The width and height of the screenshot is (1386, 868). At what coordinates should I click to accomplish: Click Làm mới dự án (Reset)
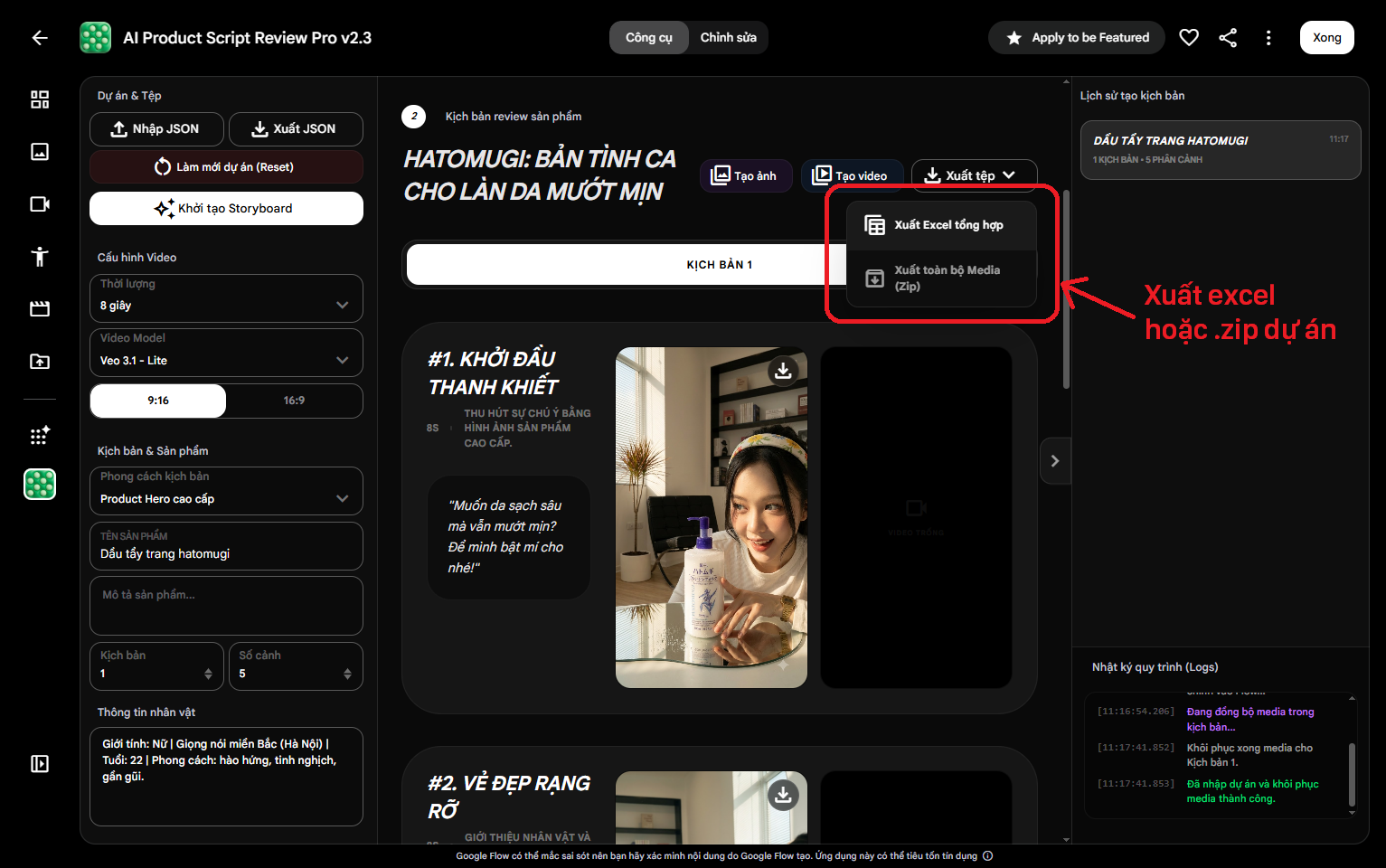tap(226, 167)
